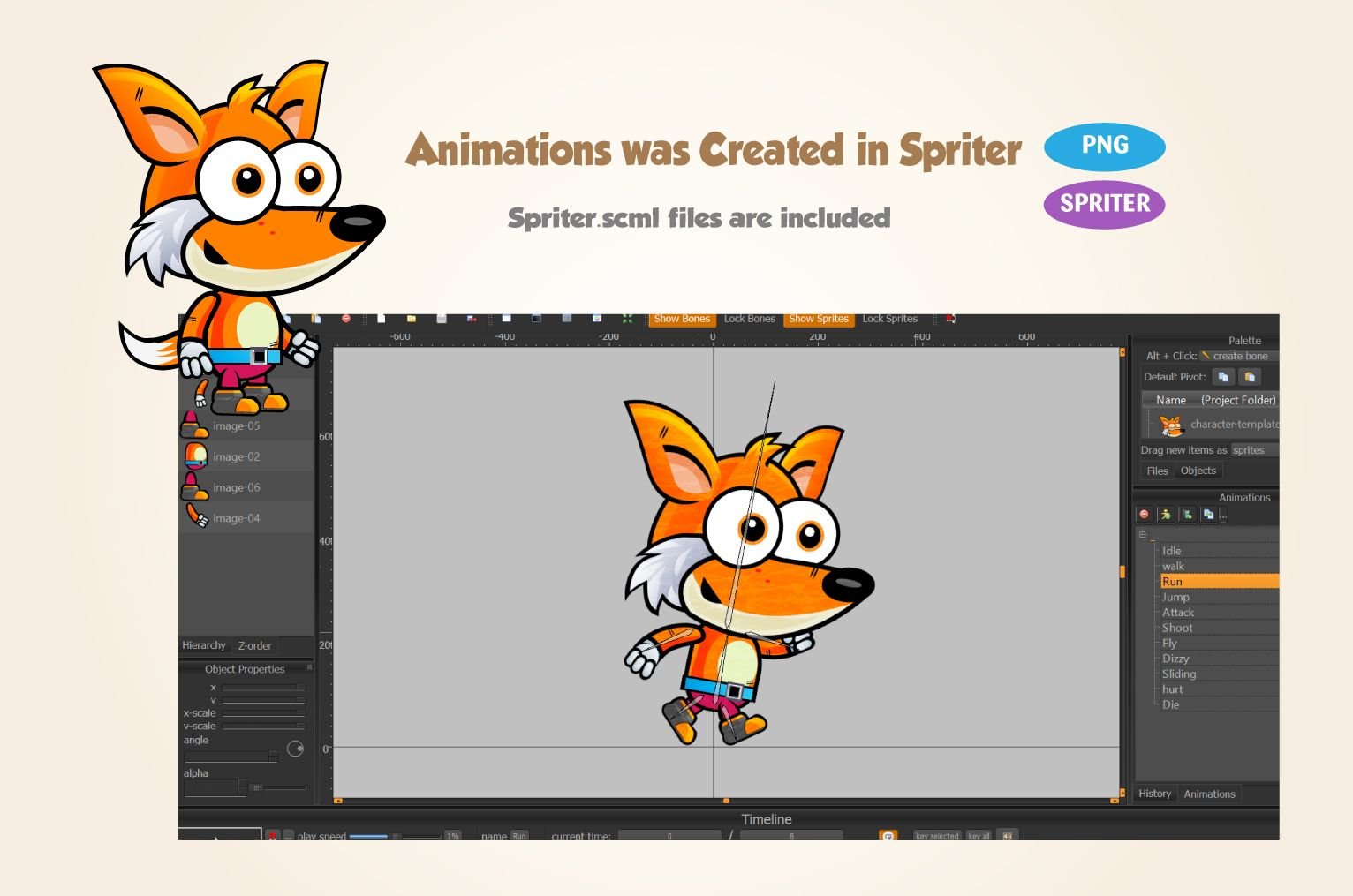Image resolution: width=1353 pixels, height=896 pixels.
Task: Switch to the Objects tab in Palette
Action: [x=1198, y=471]
